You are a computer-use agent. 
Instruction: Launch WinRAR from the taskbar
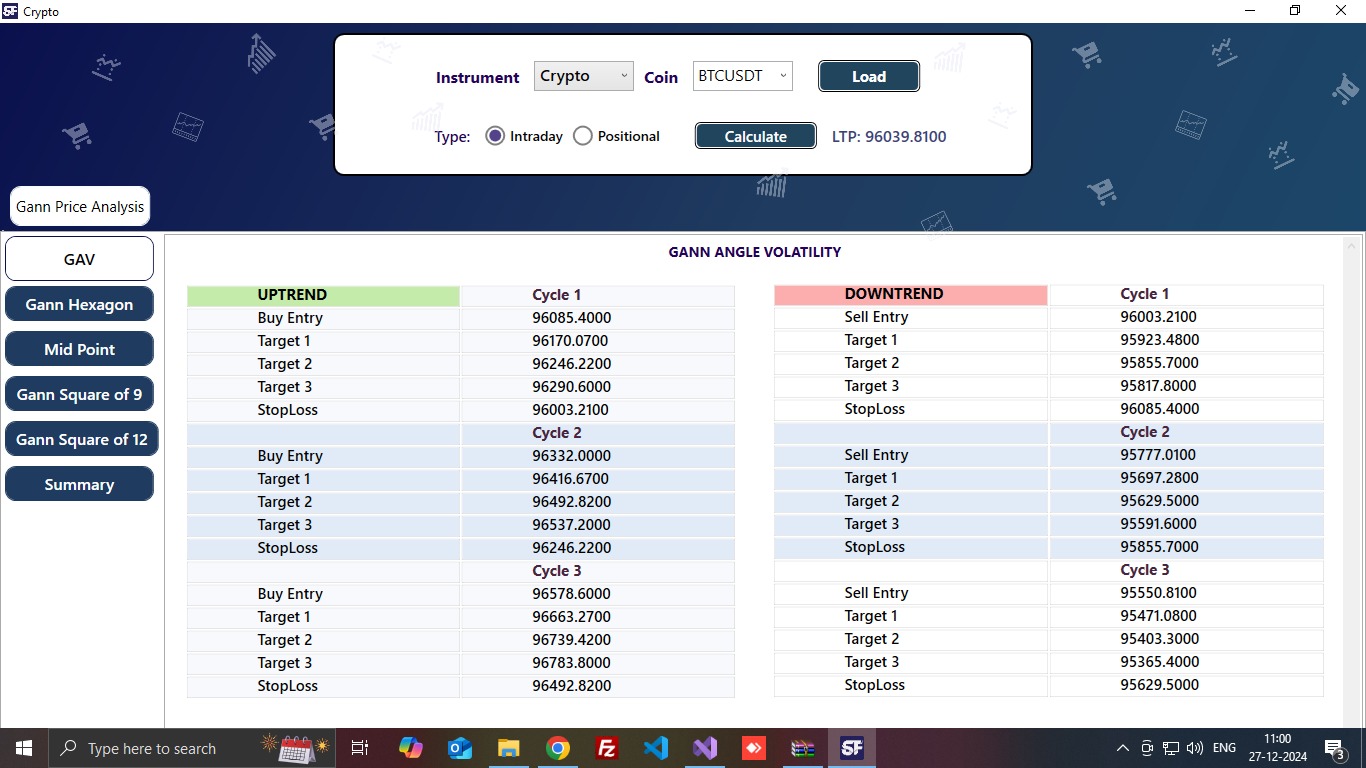point(802,748)
